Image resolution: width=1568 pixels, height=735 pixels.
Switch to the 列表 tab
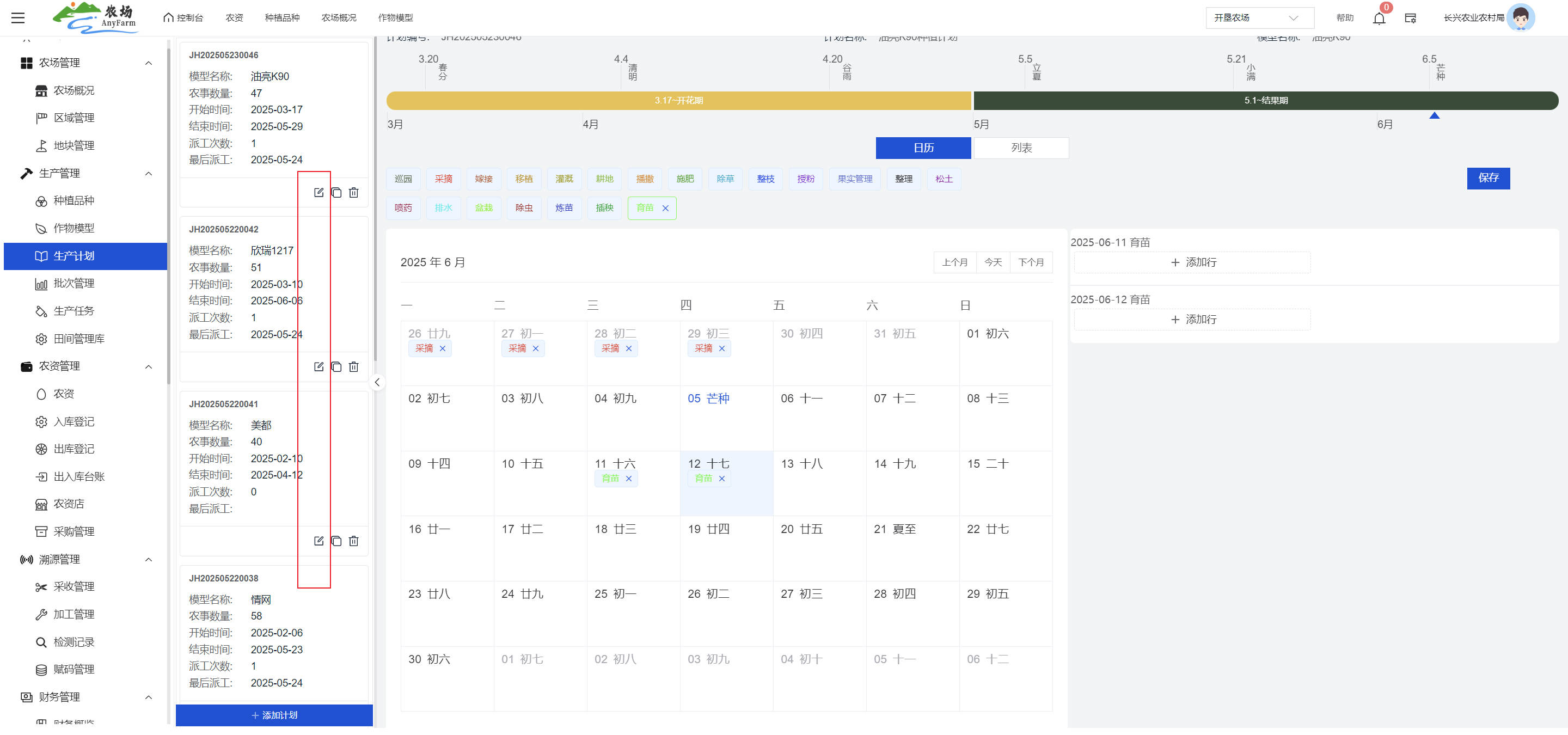(1021, 148)
